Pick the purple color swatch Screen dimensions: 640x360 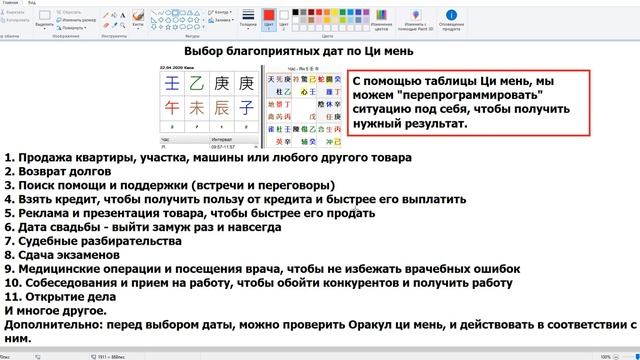coord(366,12)
